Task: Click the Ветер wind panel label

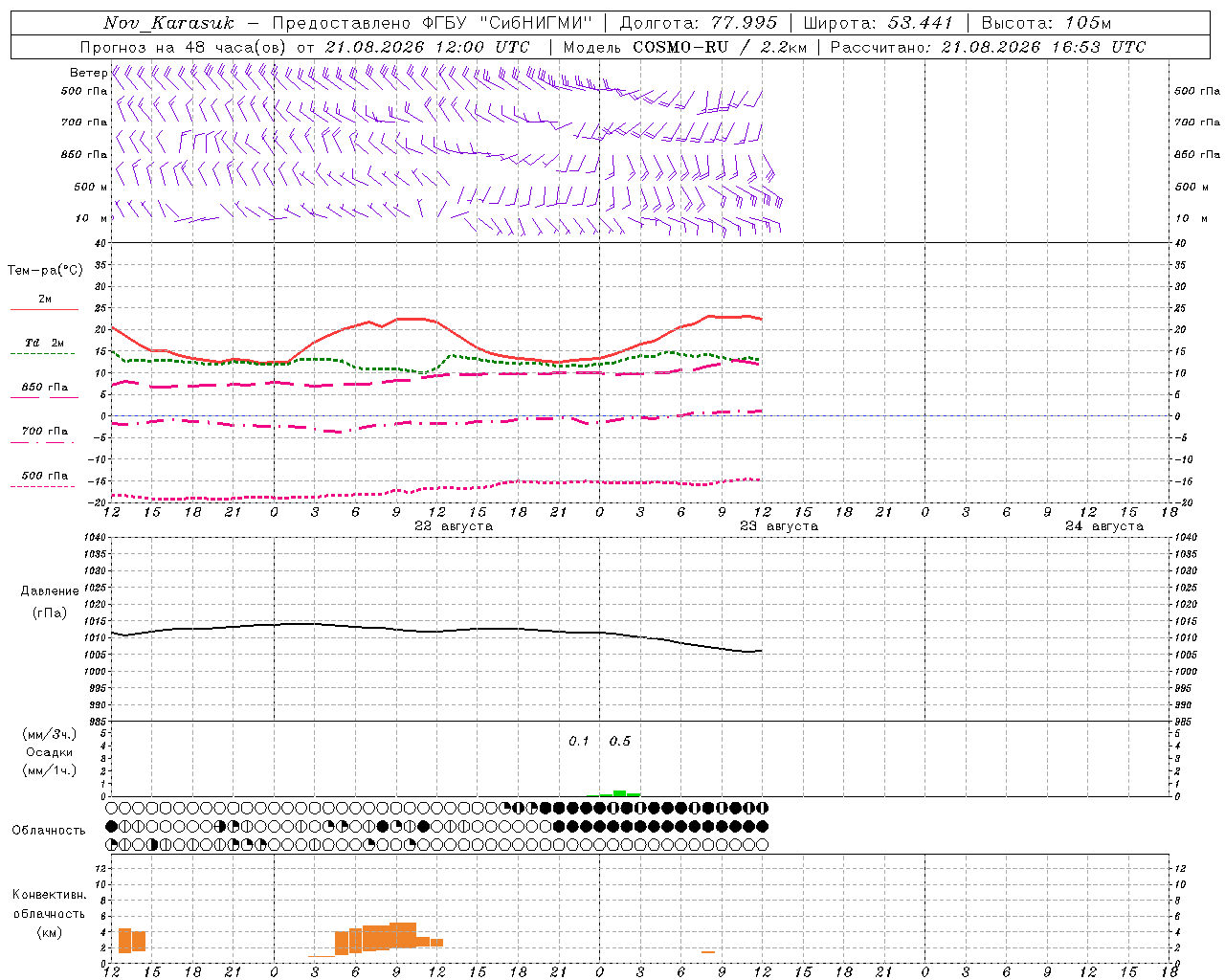Action: tap(88, 73)
